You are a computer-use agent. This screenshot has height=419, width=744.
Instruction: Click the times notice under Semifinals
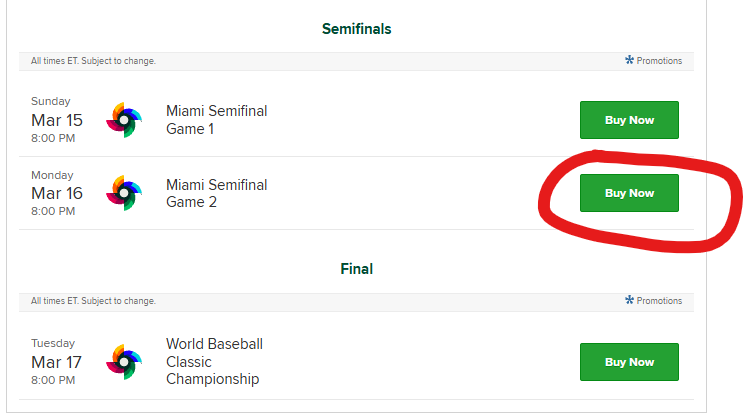pyautogui.click(x=93, y=61)
